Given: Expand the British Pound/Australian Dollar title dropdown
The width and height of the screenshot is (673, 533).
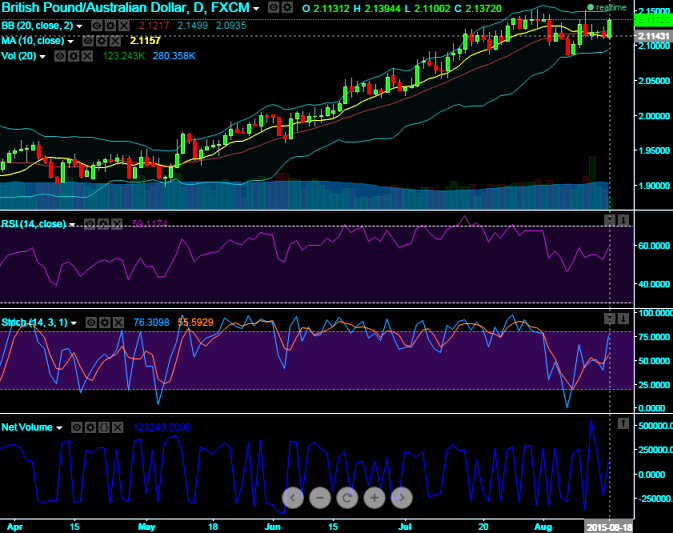Looking at the screenshot, I should (256, 9).
